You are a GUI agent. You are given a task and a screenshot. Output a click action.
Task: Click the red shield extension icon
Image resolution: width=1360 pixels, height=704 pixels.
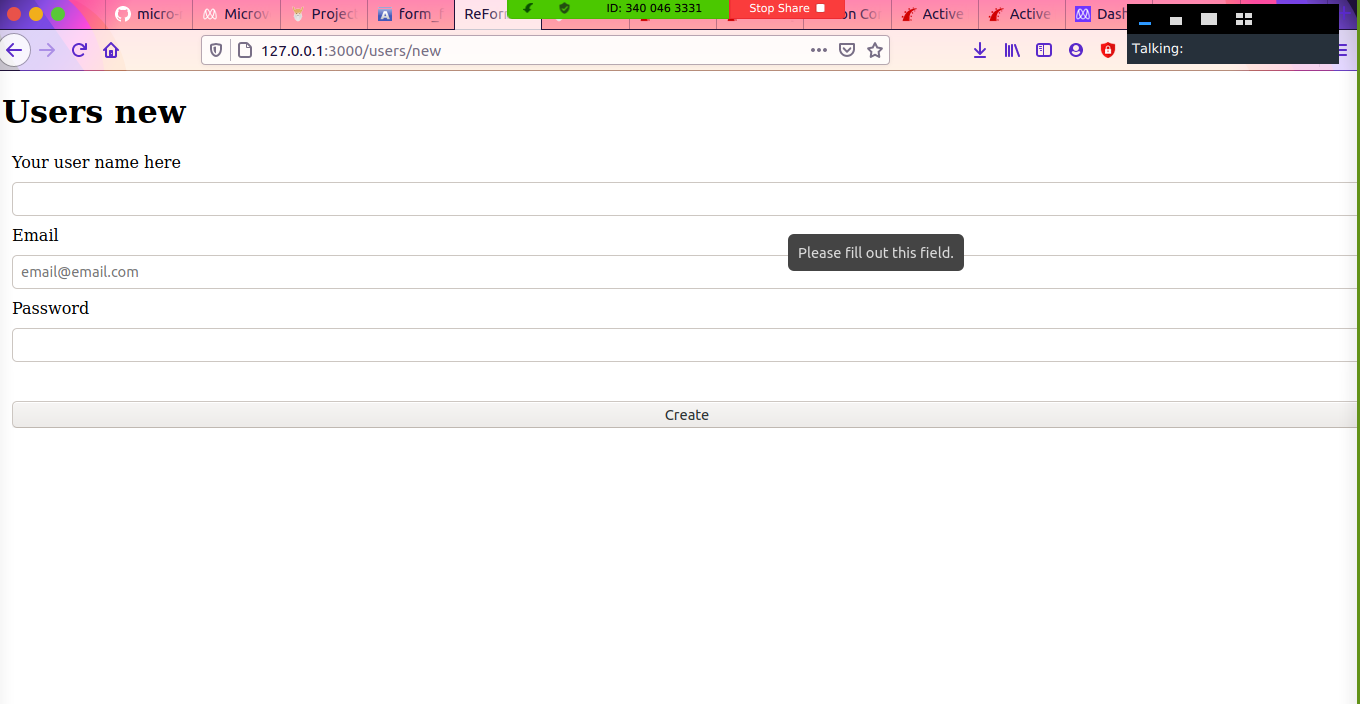pyautogui.click(x=1108, y=50)
